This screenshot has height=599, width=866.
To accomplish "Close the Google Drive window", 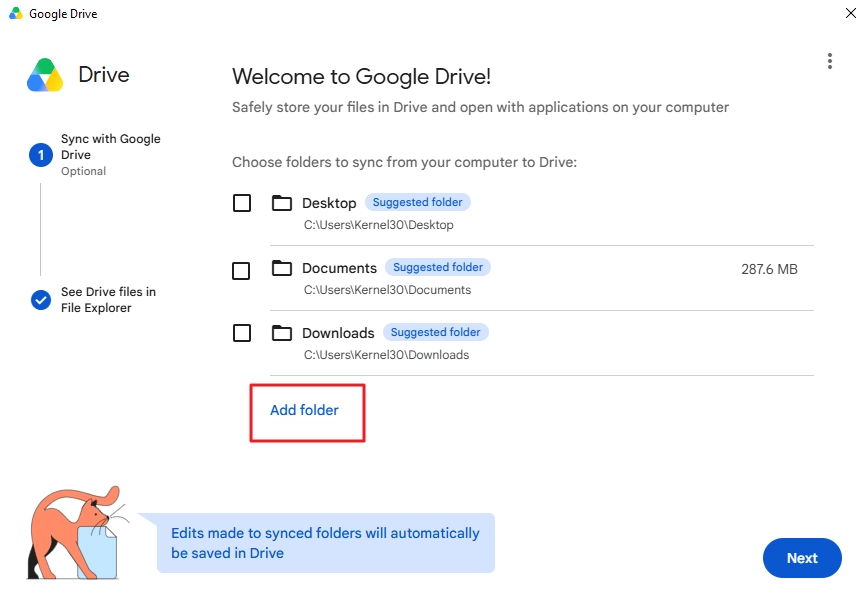I will (x=851, y=13).
